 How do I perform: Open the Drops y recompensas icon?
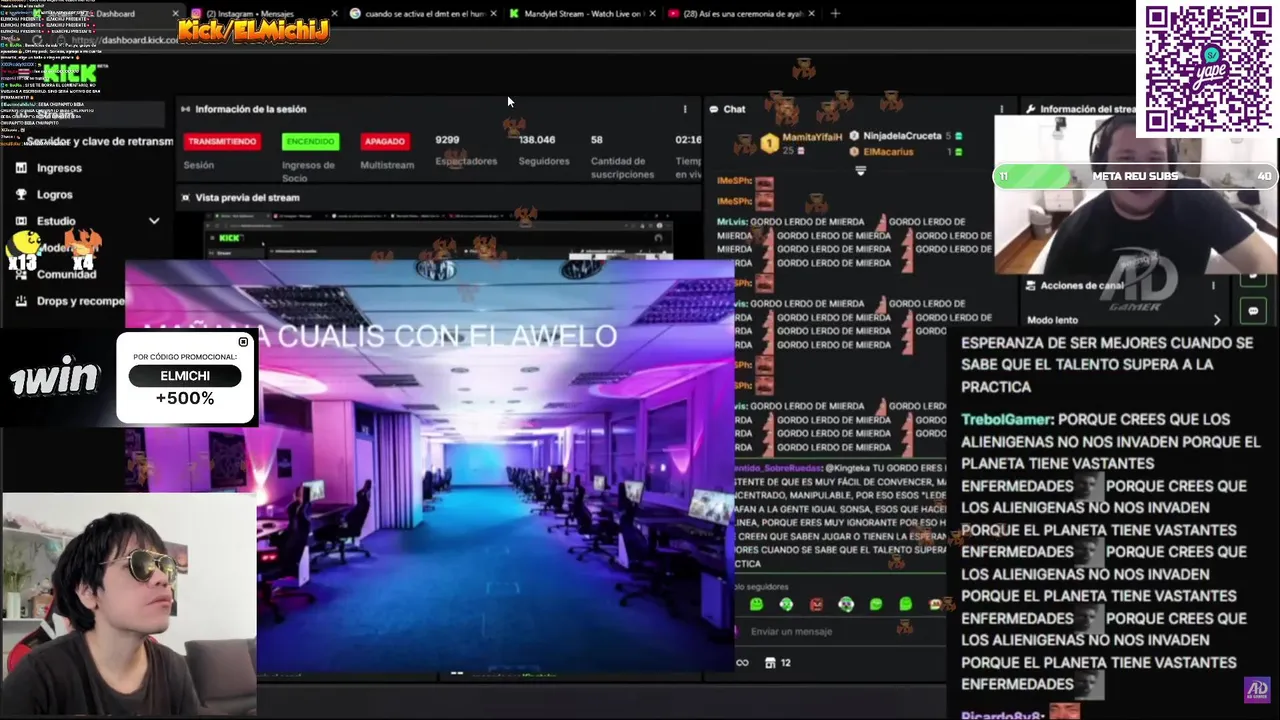click(x=21, y=301)
